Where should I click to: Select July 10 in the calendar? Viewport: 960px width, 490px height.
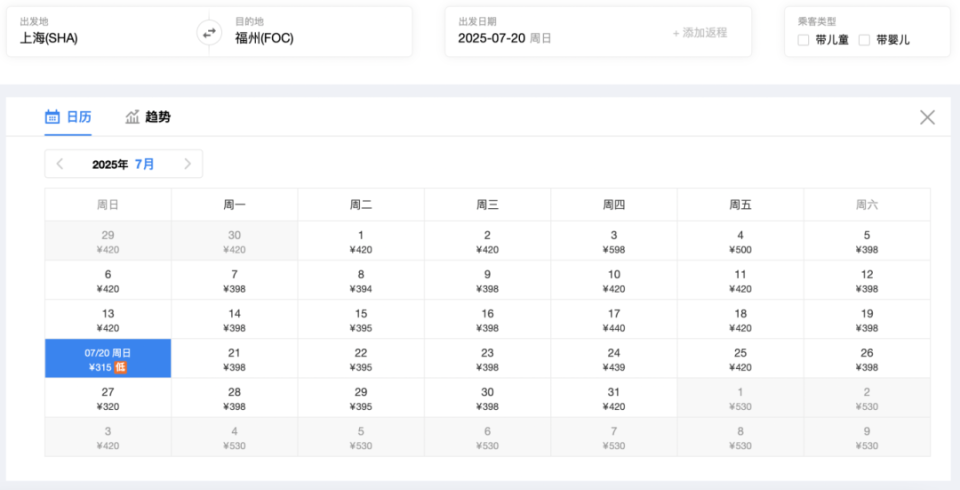pyautogui.click(x=613, y=280)
